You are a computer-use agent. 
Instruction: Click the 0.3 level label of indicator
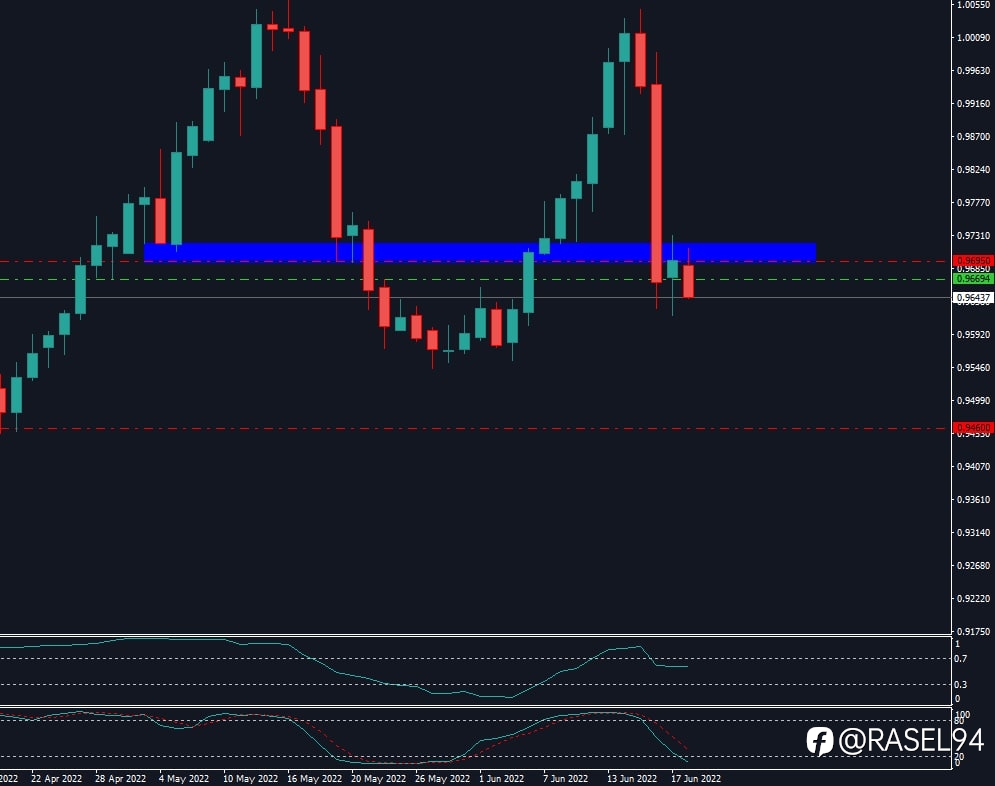(x=961, y=684)
